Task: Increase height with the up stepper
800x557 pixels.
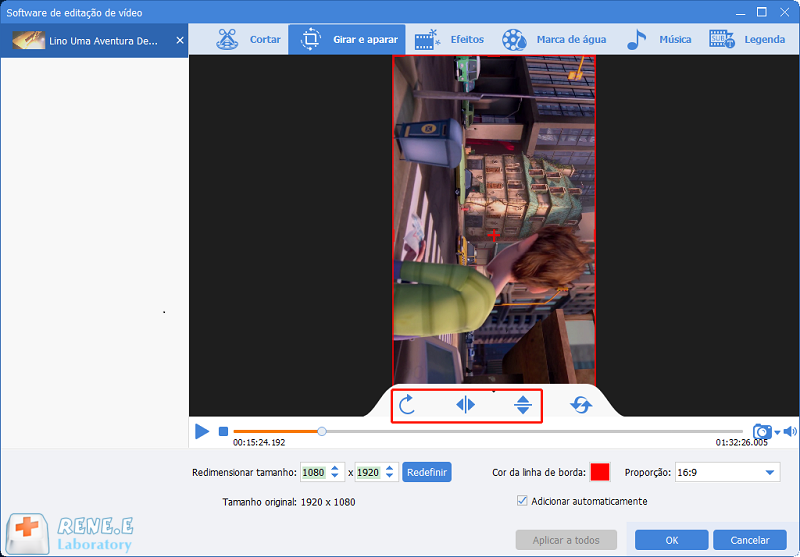Action: 389,468
